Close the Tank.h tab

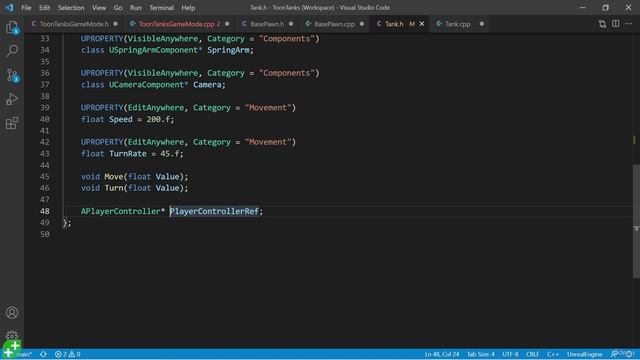(x=422, y=24)
